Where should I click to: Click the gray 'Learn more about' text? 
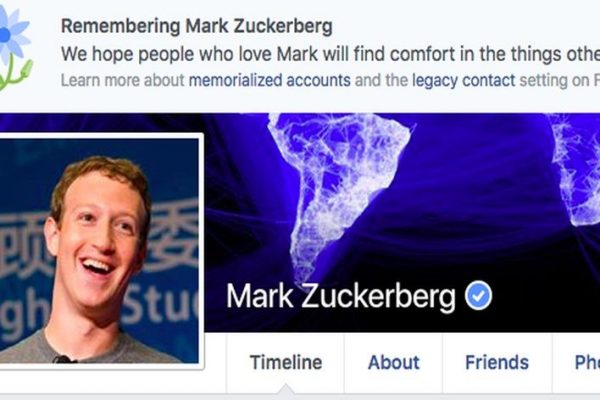122,81
